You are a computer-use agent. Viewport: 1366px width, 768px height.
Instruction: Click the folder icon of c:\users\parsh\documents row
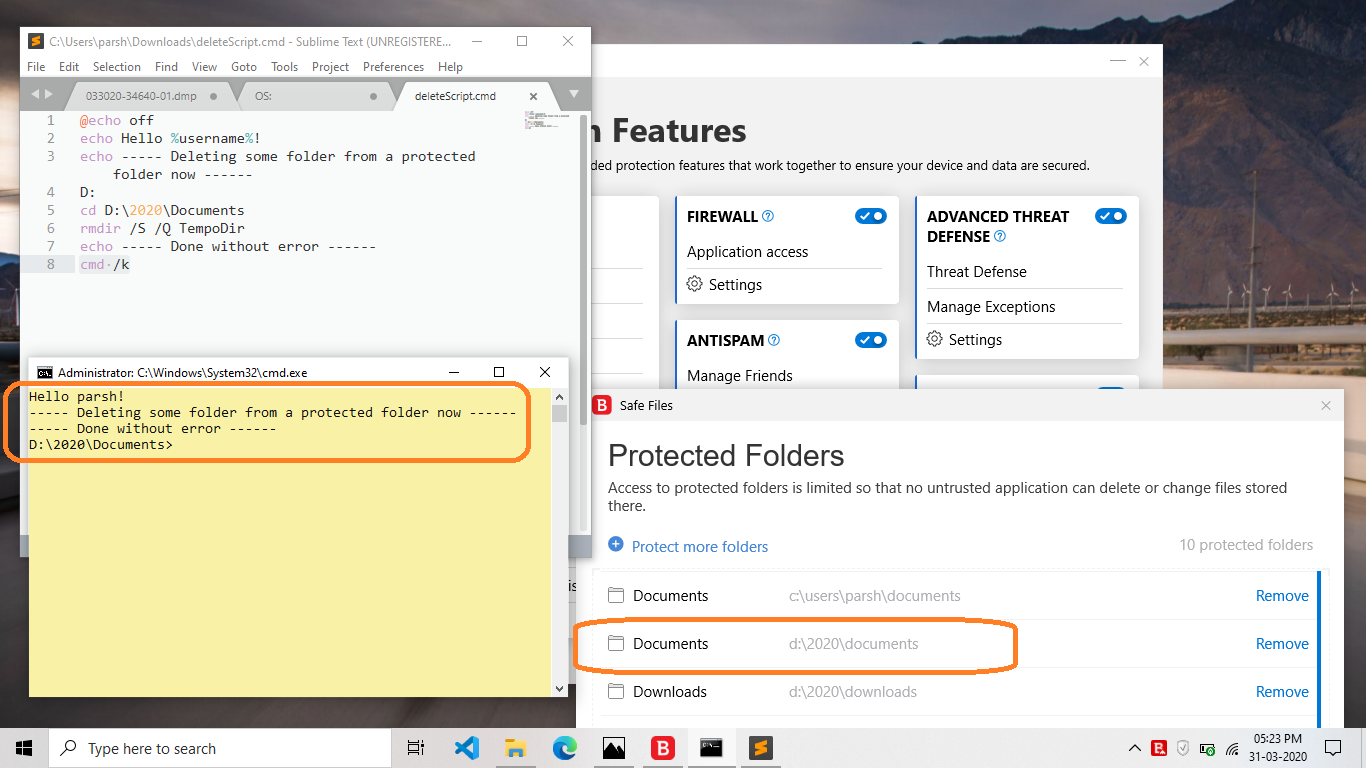[616, 596]
